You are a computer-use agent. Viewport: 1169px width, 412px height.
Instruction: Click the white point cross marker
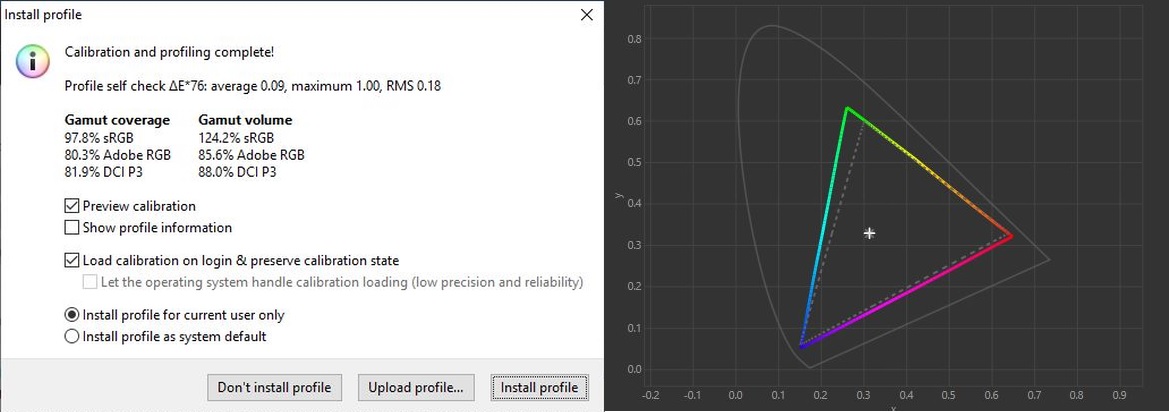coord(869,233)
